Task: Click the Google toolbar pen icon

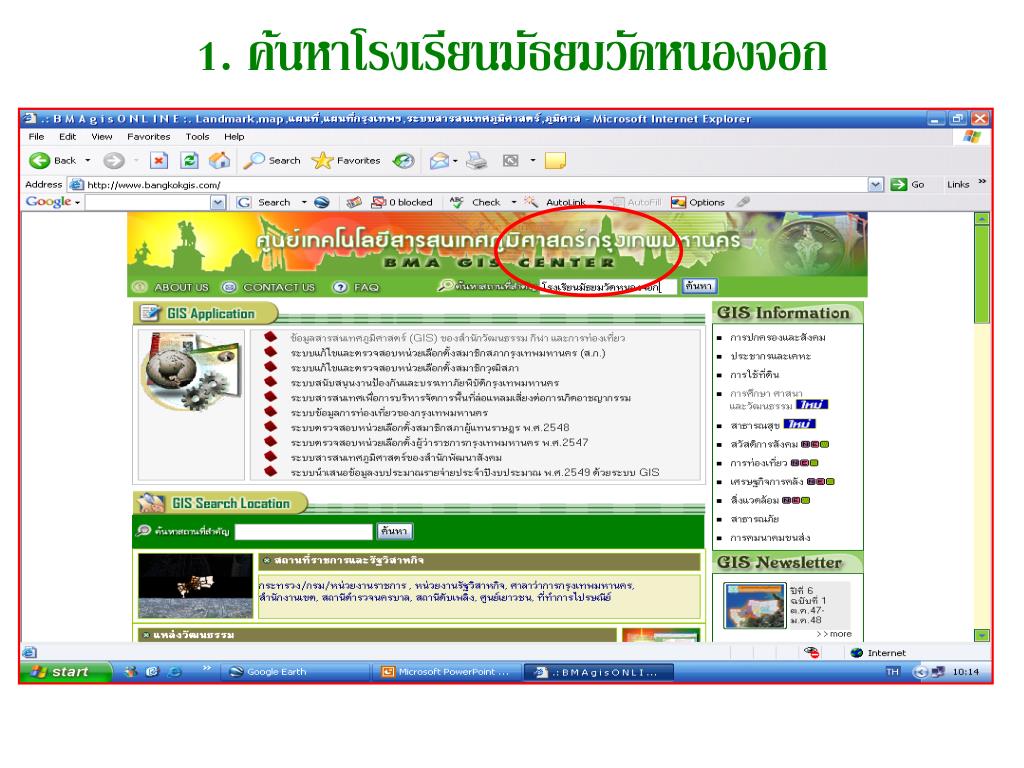Action: [x=743, y=202]
